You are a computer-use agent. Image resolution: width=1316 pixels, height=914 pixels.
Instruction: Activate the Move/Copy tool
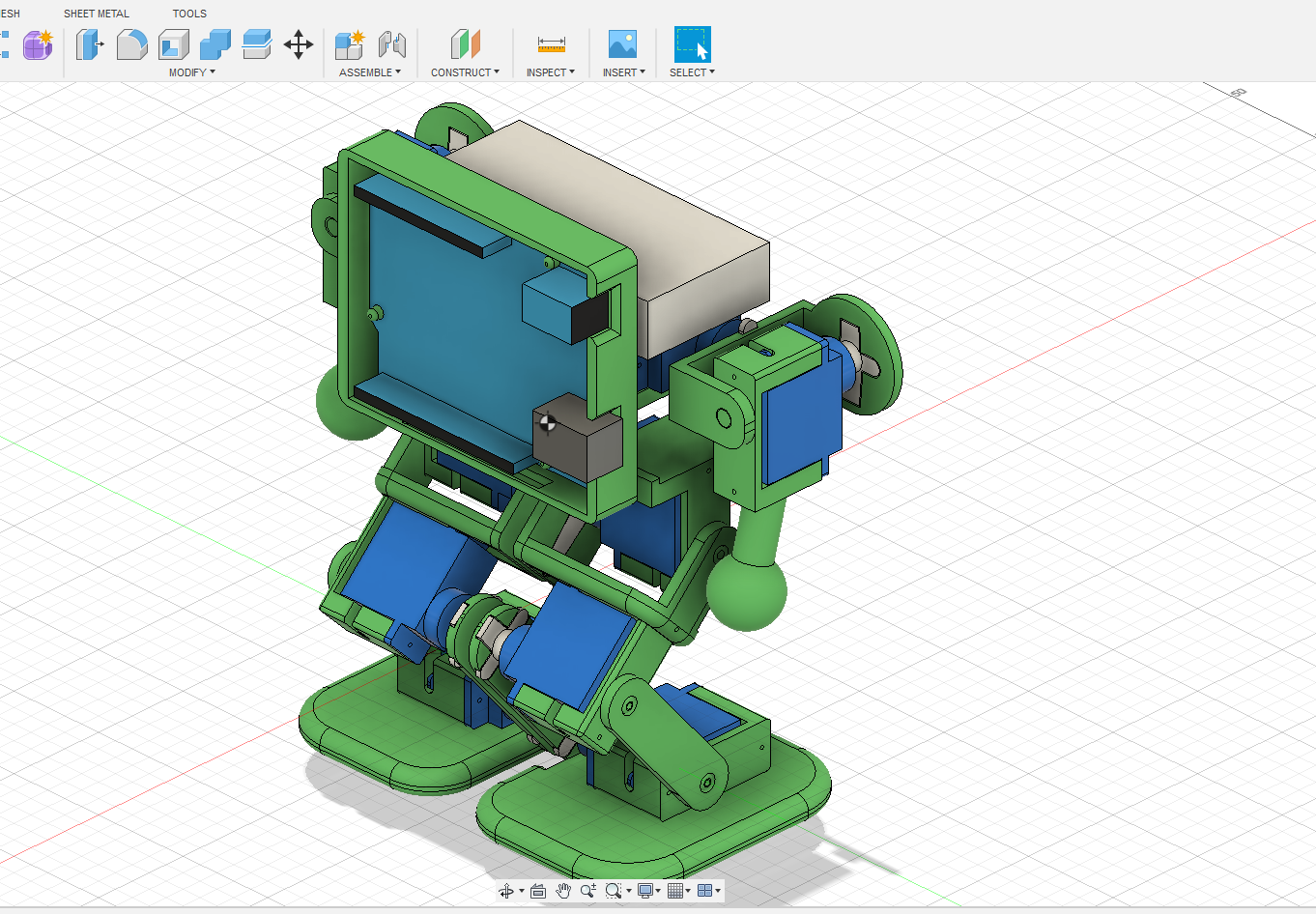pos(299,44)
